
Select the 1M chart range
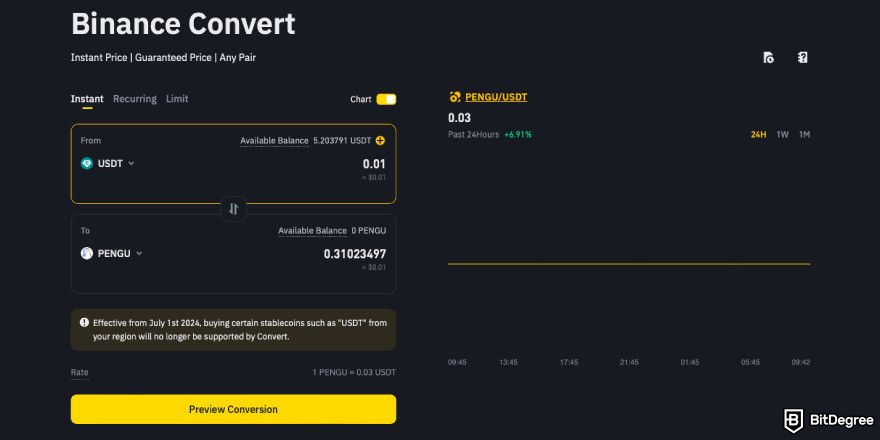(804, 135)
